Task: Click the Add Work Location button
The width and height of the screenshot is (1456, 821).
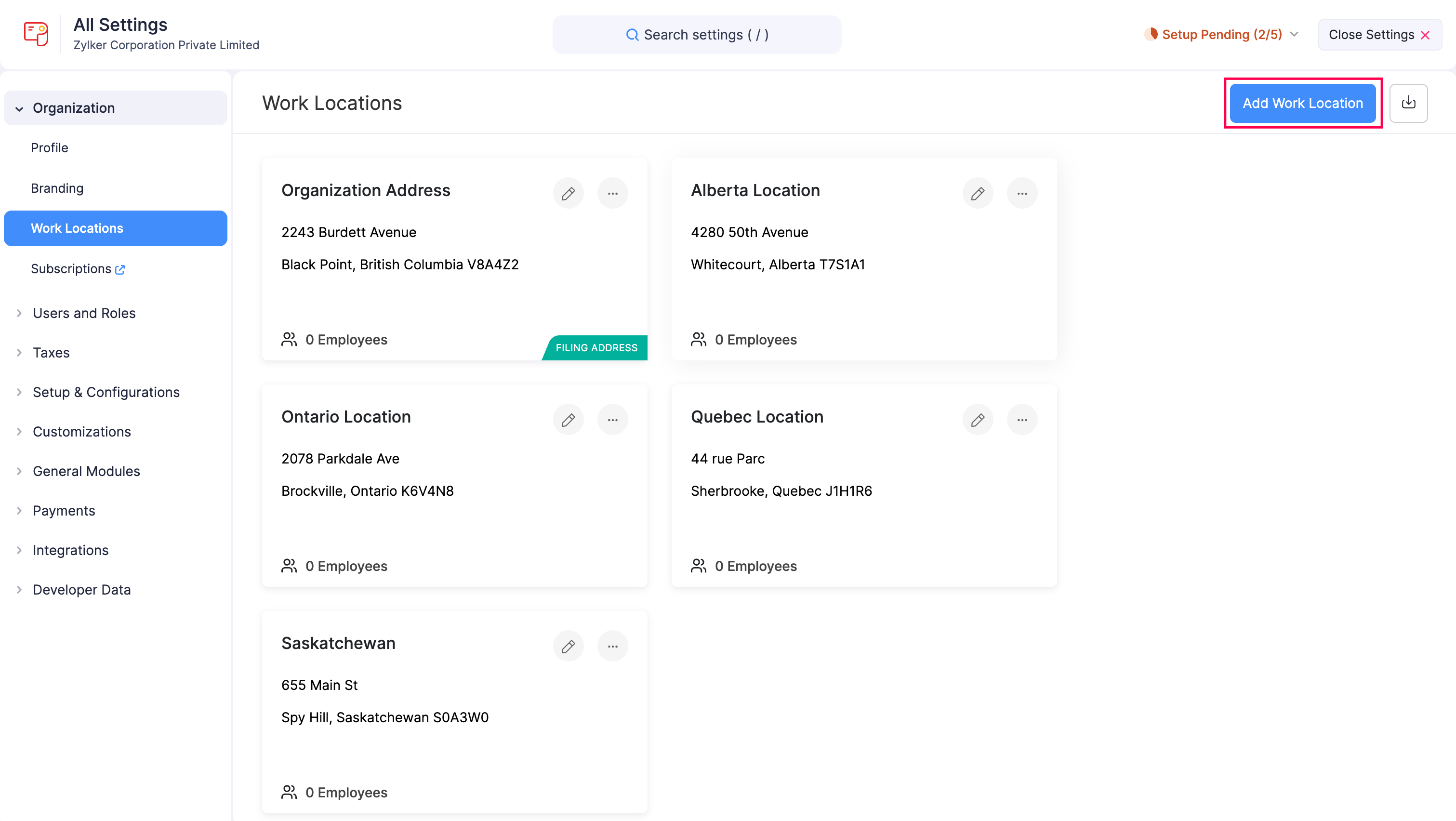Action: click(x=1302, y=103)
